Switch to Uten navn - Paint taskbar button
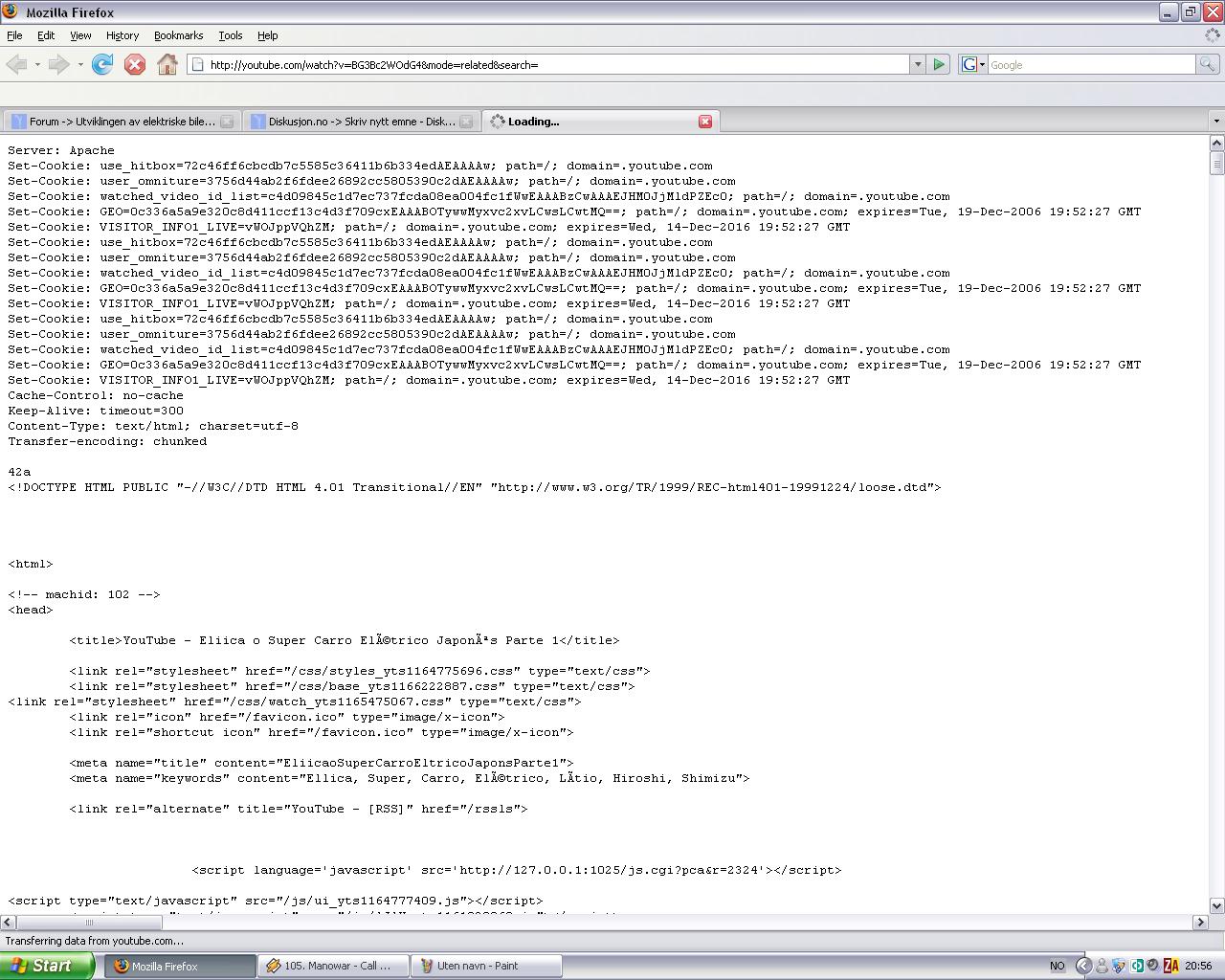Image resolution: width=1225 pixels, height=980 pixels. [487, 966]
